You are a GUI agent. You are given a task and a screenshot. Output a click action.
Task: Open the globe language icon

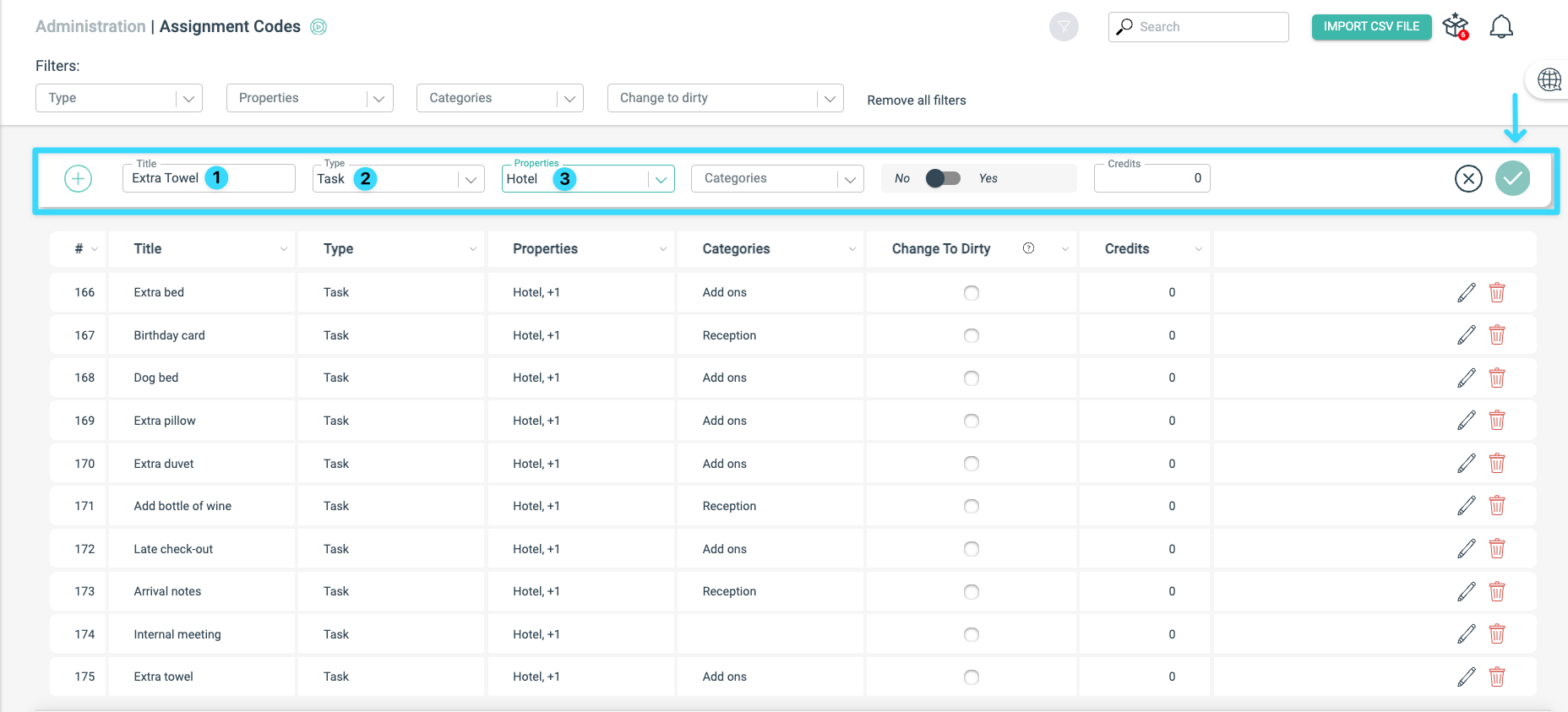(x=1549, y=79)
